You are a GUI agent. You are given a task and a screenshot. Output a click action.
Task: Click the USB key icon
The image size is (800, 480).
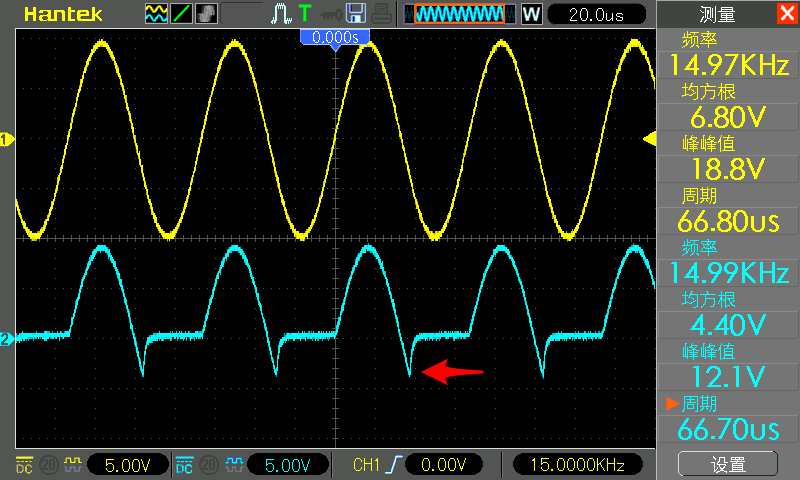(328, 14)
